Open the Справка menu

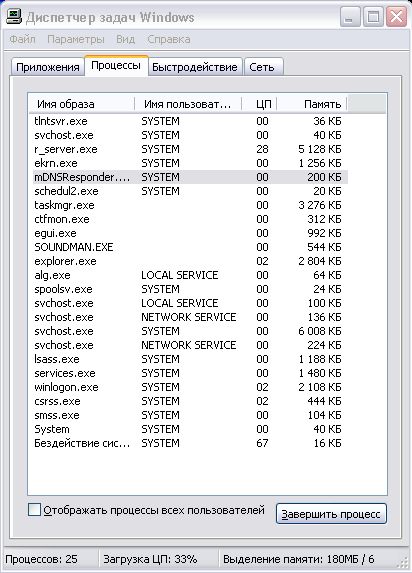coord(169,39)
